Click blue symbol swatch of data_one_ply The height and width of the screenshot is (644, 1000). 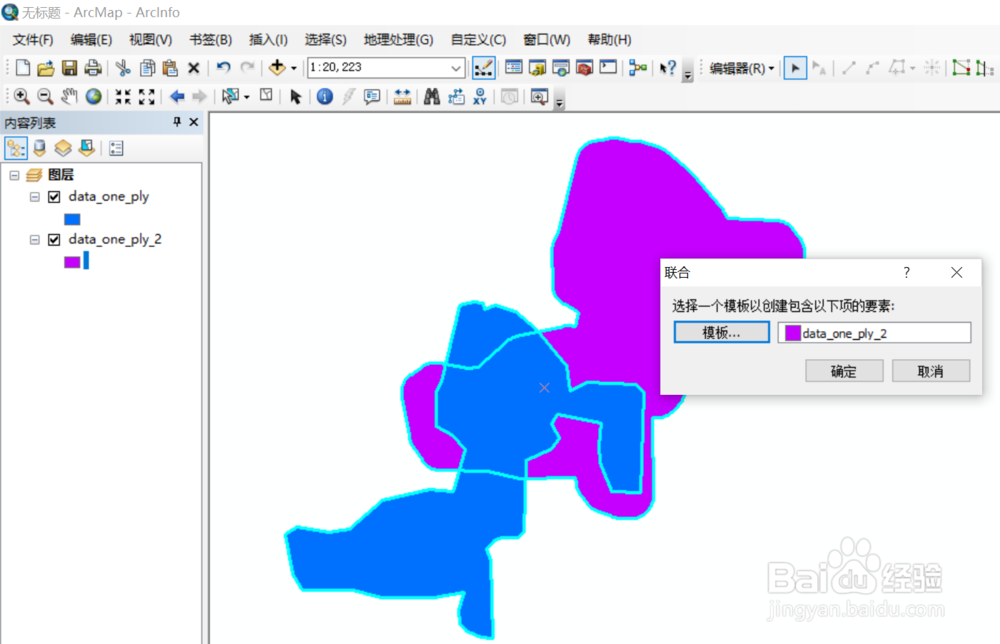point(72,219)
